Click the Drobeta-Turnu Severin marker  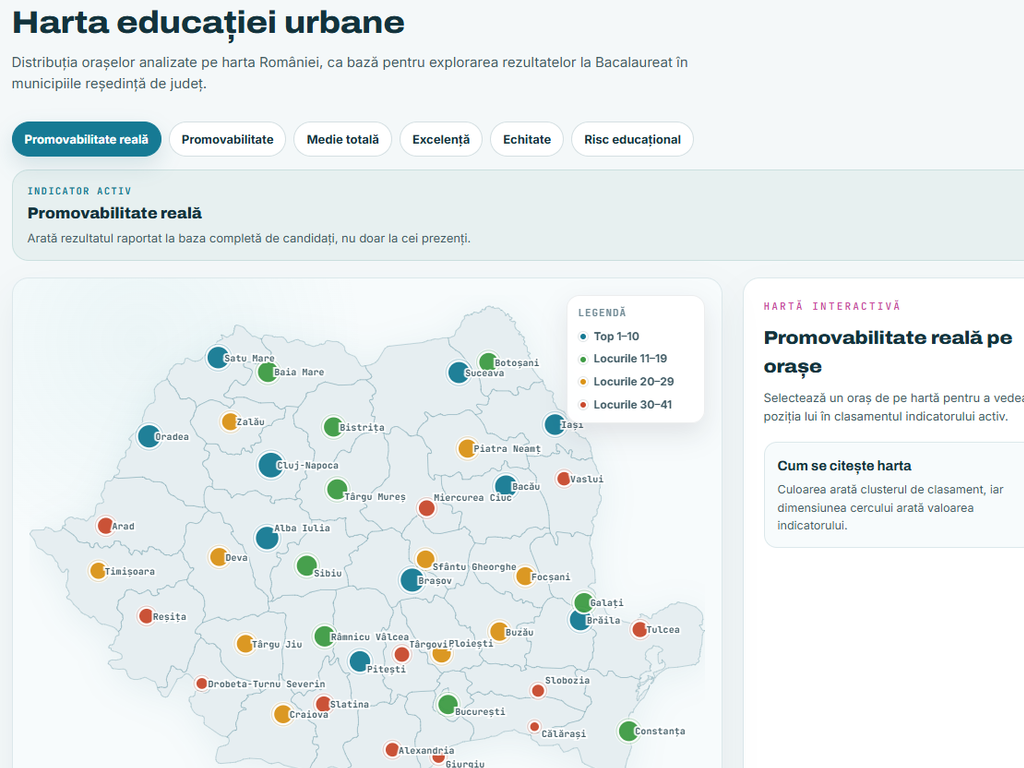[x=202, y=684]
